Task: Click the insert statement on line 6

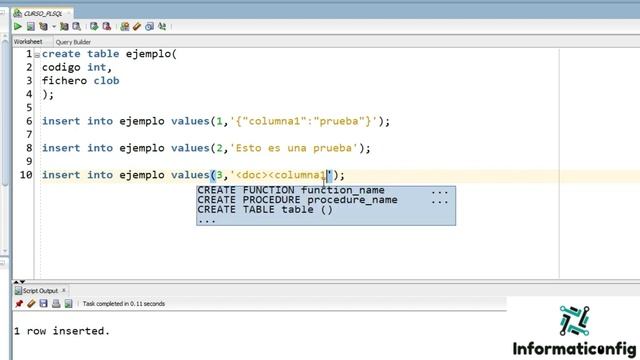Action: click(216, 121)
